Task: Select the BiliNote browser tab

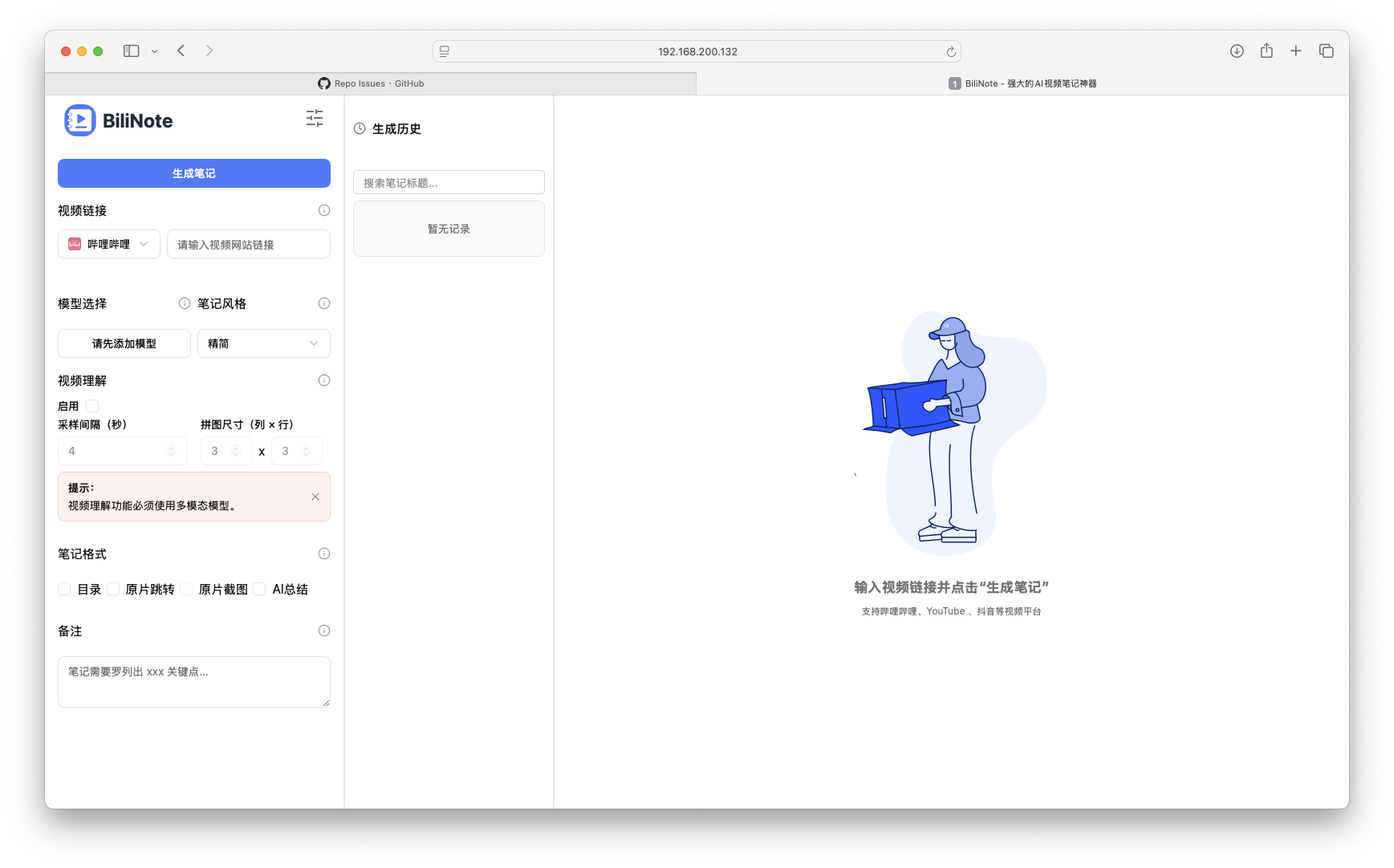Action: (1022, 83)
